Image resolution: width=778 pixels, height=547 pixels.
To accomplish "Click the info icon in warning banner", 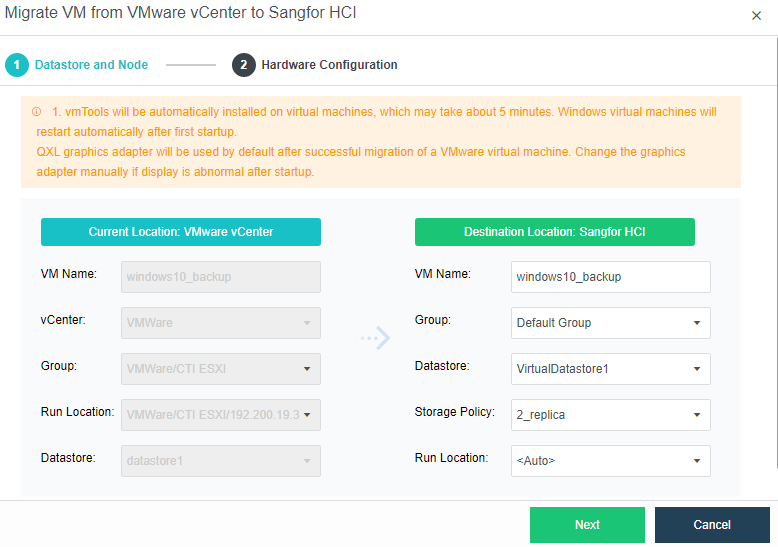I will 36,112.
